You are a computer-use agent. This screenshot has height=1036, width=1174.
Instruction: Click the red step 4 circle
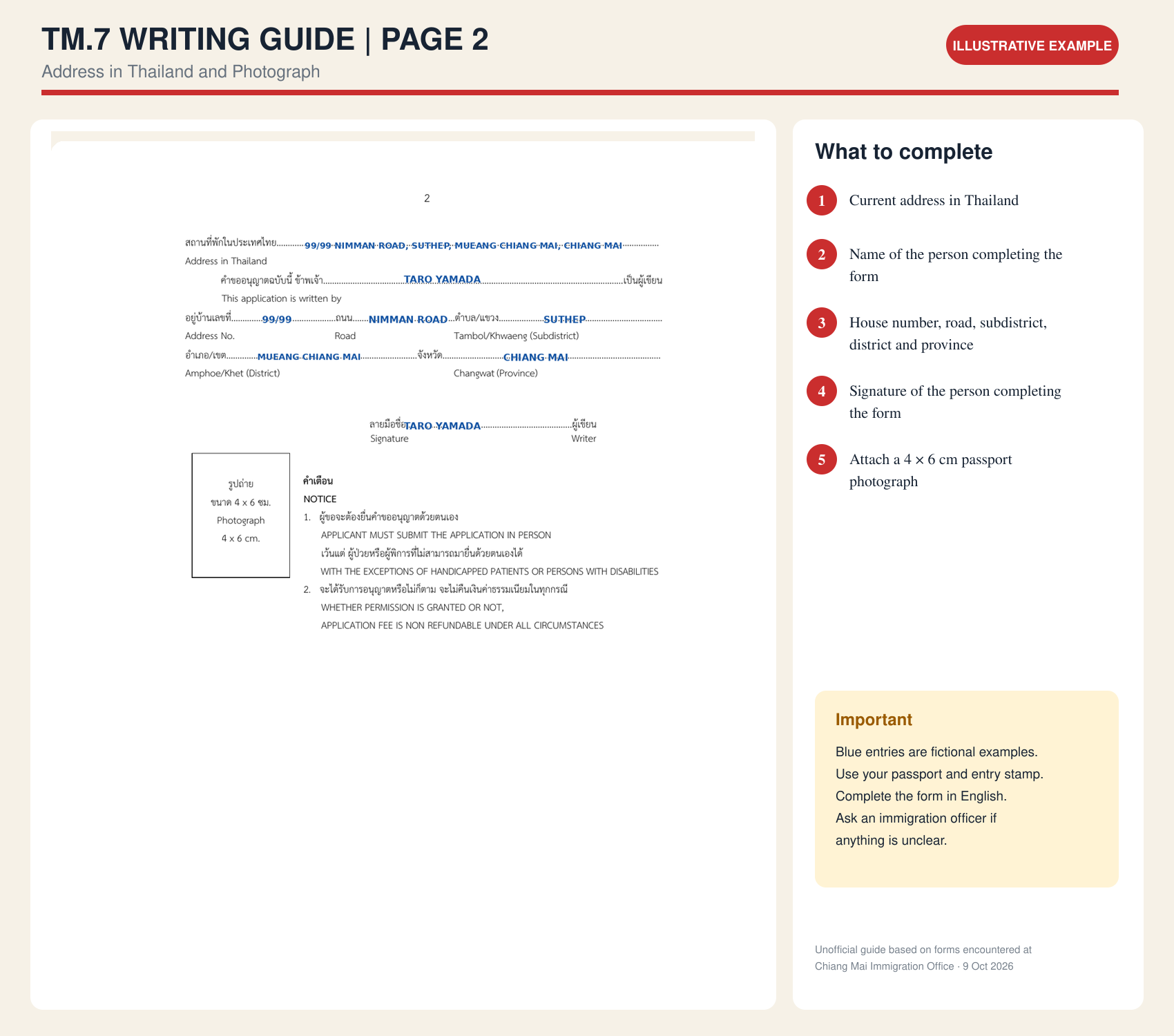(x=822, y=391)
